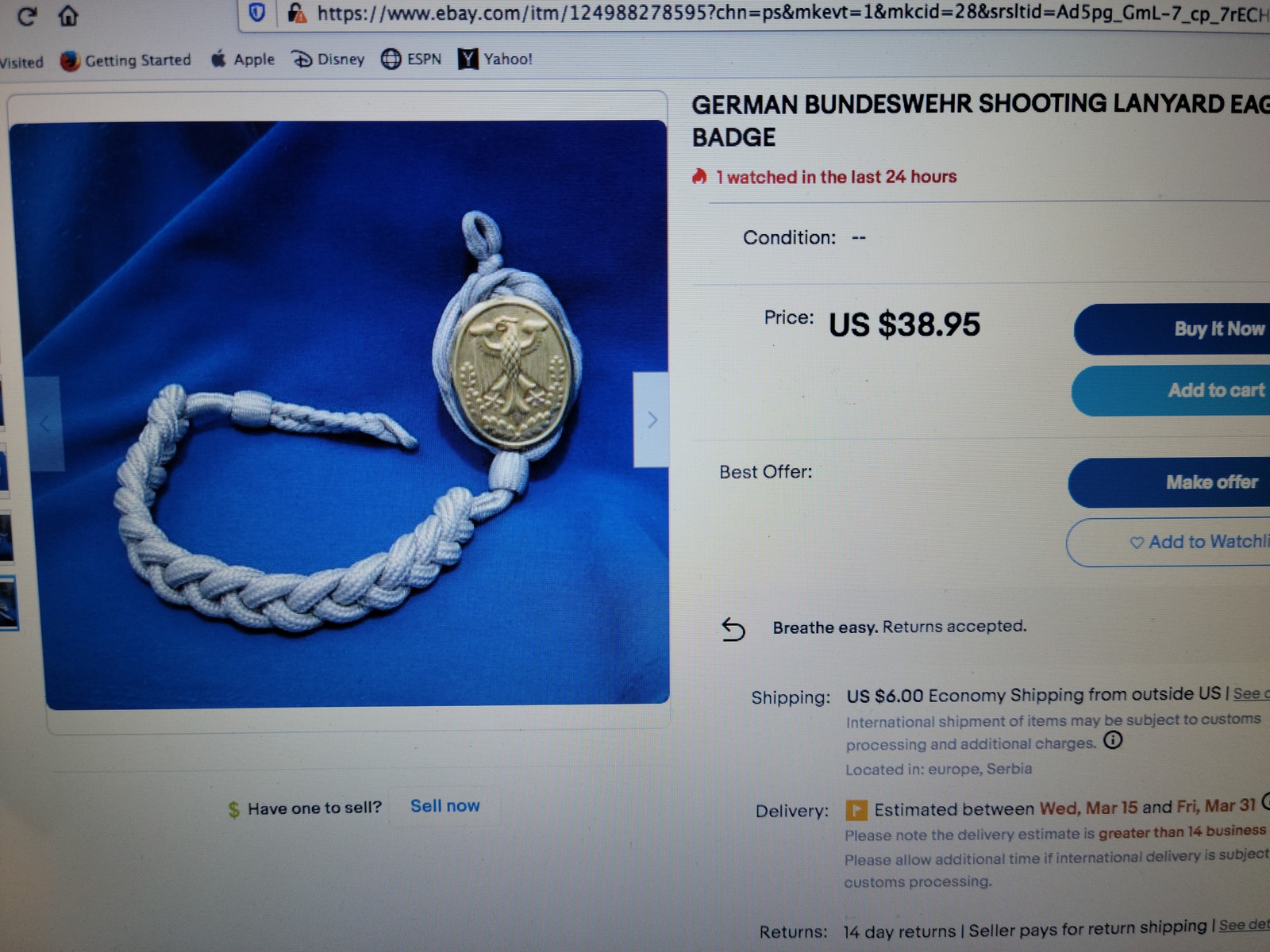The image size is (1270, 952).
Task: Add the lanyard badge to cart
Action: pyautogui.click(x=1172, y=390)
